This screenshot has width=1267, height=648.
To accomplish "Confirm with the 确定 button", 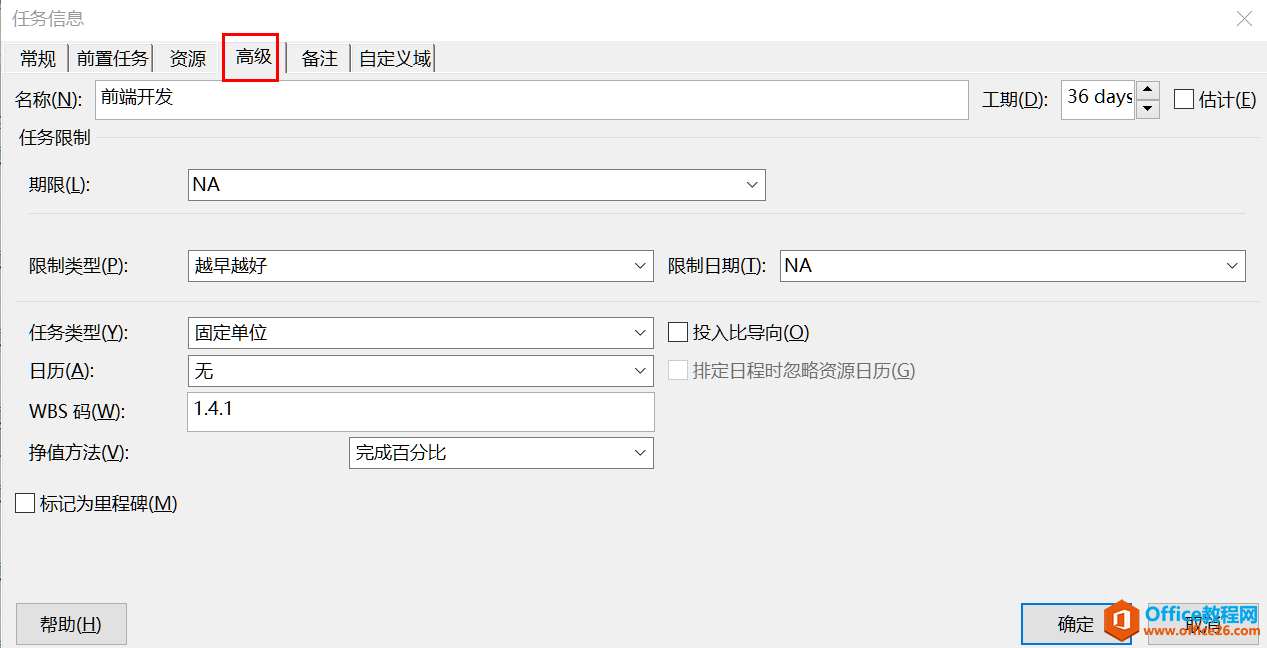I will tap(1076, 624).
